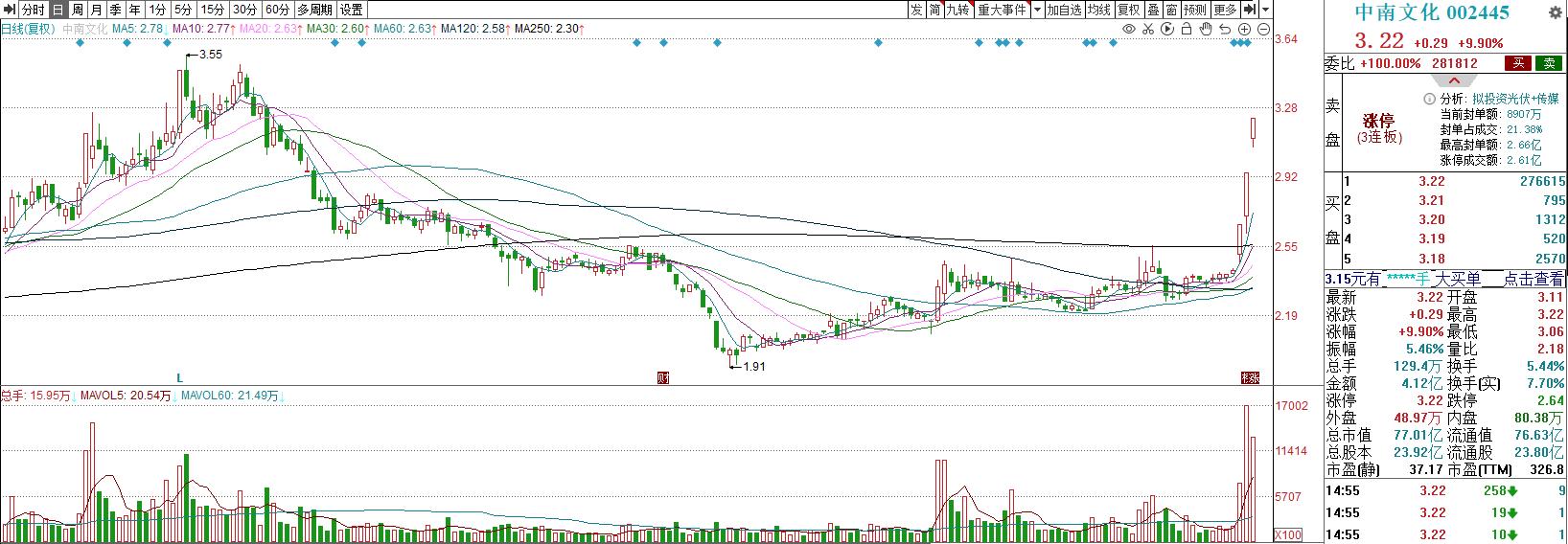Click the stock name 中南文化 002445

point(1431,12)
